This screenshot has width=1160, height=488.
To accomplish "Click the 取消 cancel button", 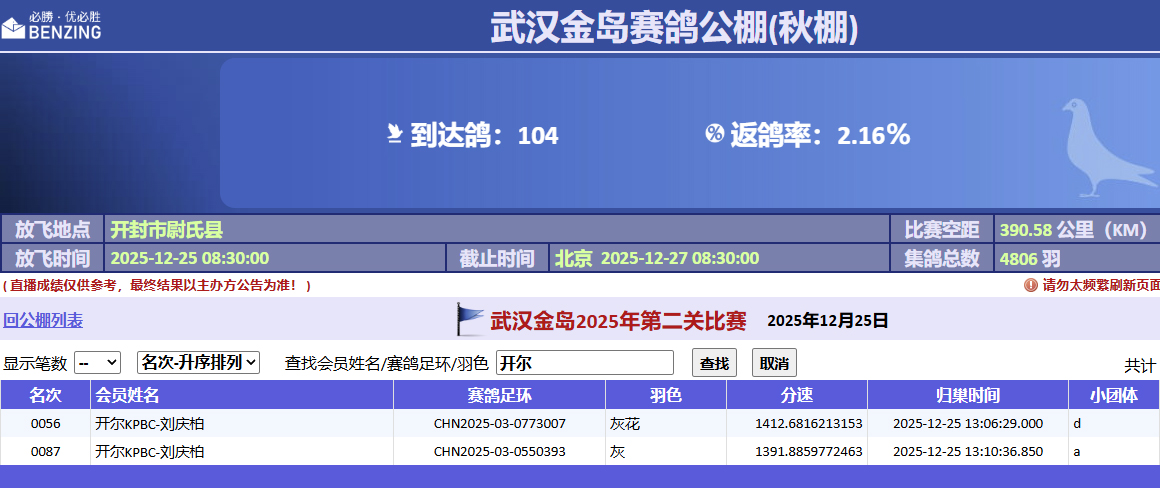I will [x=774, y=363].
